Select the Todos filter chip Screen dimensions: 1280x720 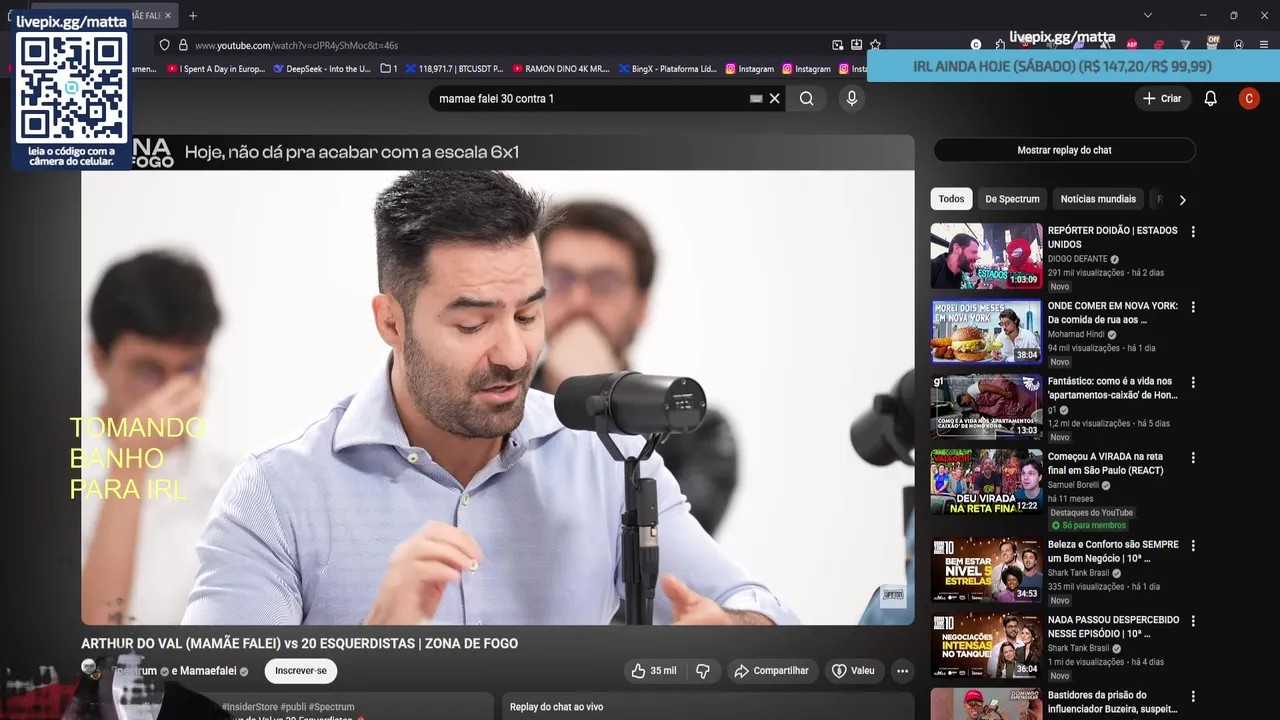pyautogui.click(x=951, y=199)
